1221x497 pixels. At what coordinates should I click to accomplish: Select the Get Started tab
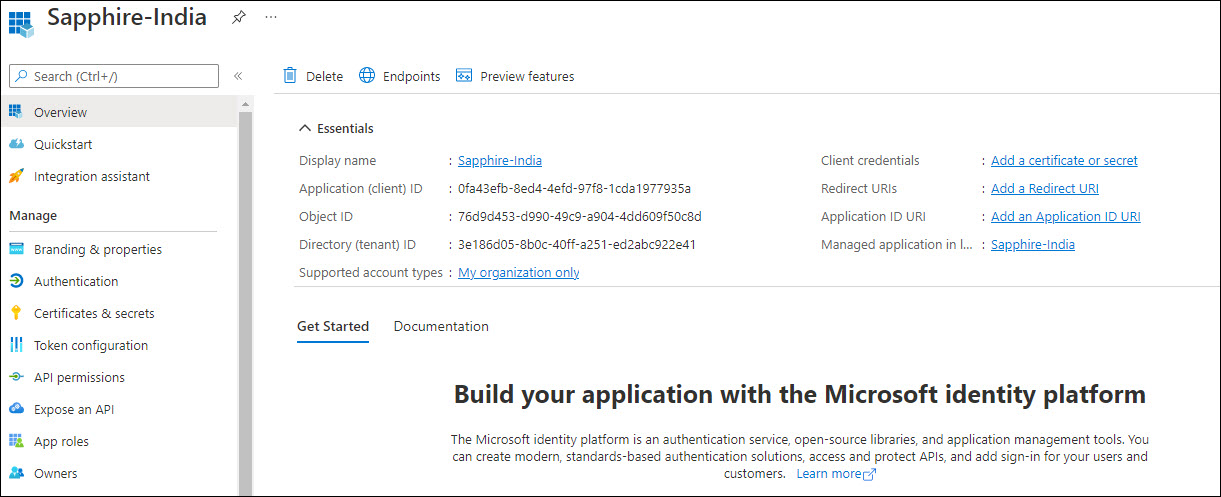(x=332, y=326)
